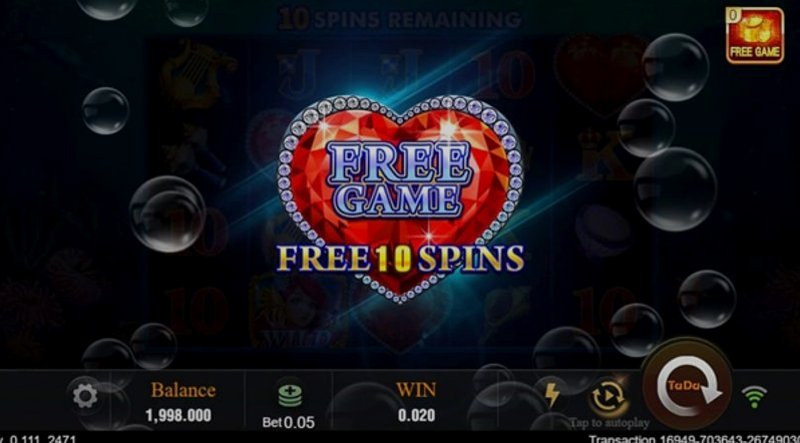This screenshot has height=443, width=800.
Task: Select the Bet 0.05 amount
Action: pos(289,423)
